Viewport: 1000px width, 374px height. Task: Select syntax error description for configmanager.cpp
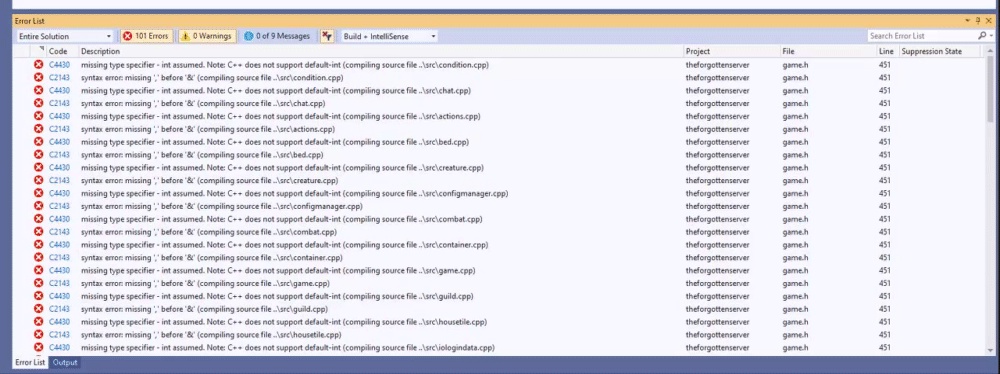(x=222, y=206)
